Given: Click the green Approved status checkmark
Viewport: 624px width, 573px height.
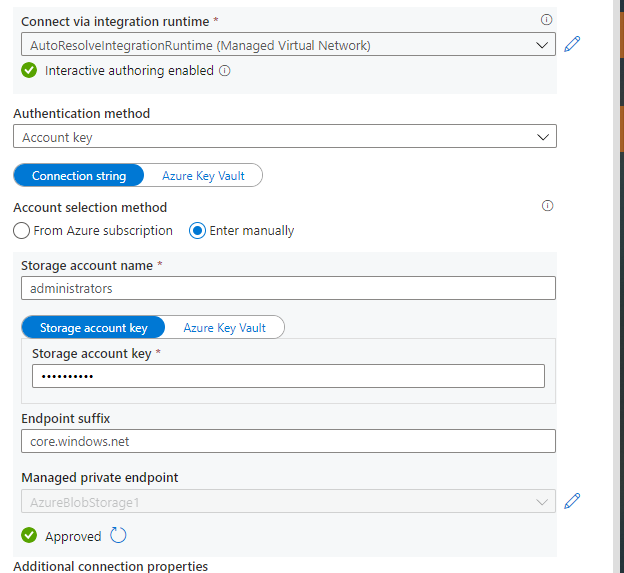Looking at the screenshot, I should [x=29, y=536].
